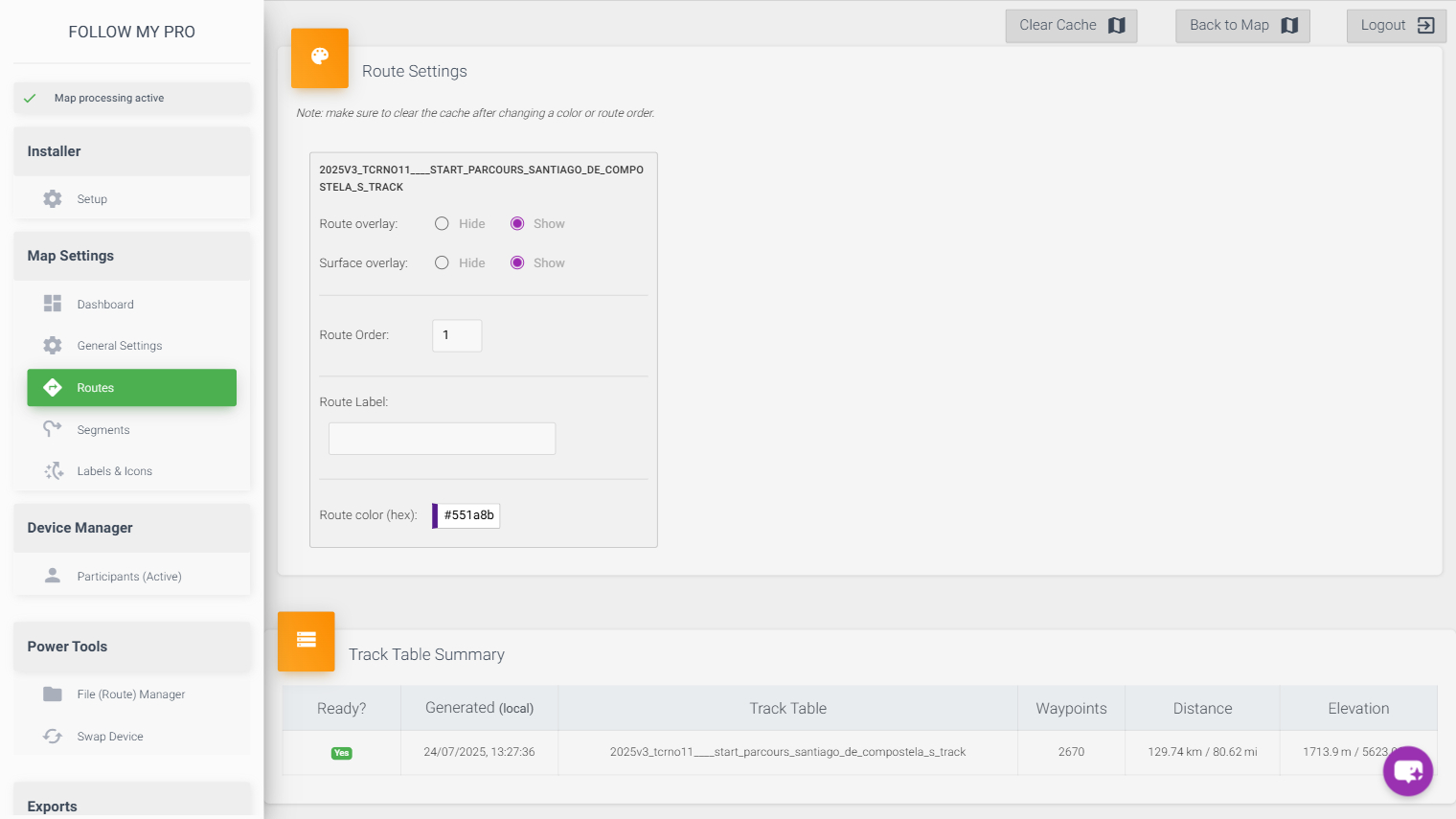Click the Back to Map button
Viewport: 1456px width, 819px height.
click(1242, 26)
